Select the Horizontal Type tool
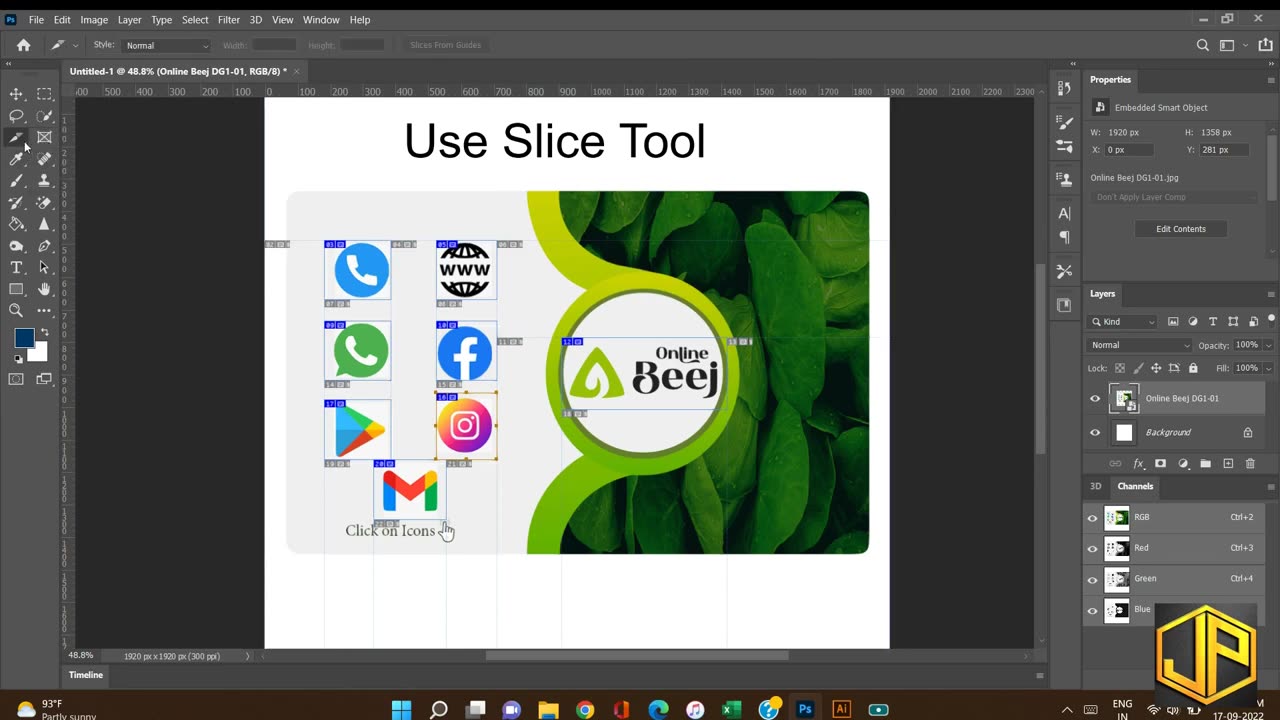Screen dimensions: 1280x720 [16, 267]
